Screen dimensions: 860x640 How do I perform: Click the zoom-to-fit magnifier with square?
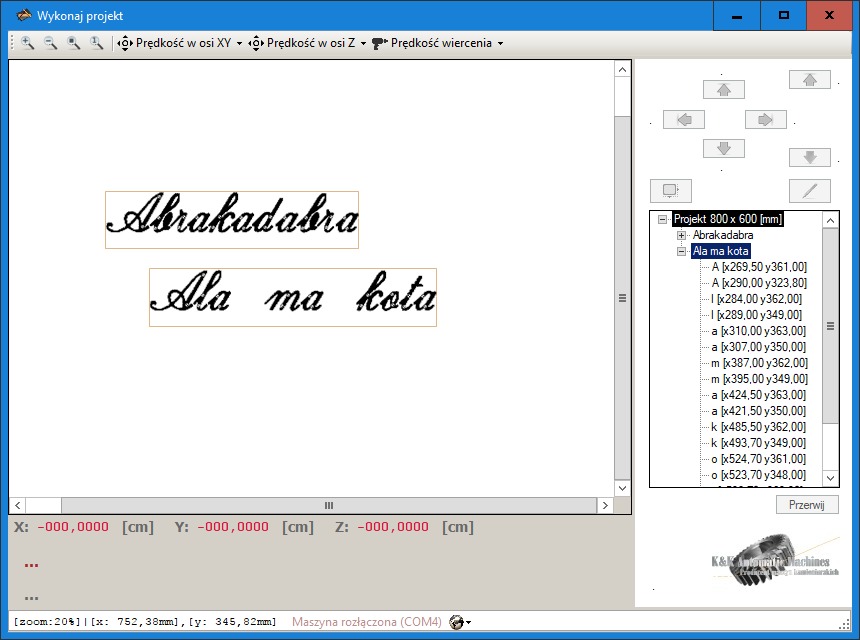[x=73, y=43]
